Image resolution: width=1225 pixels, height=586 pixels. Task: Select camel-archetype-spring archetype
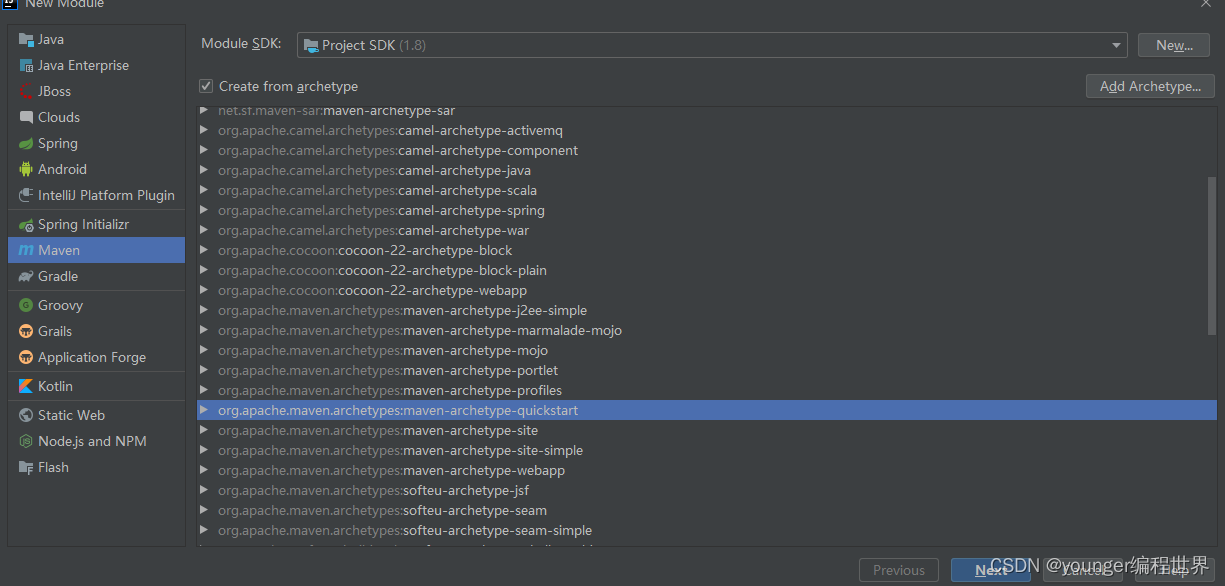coord(706,210)
